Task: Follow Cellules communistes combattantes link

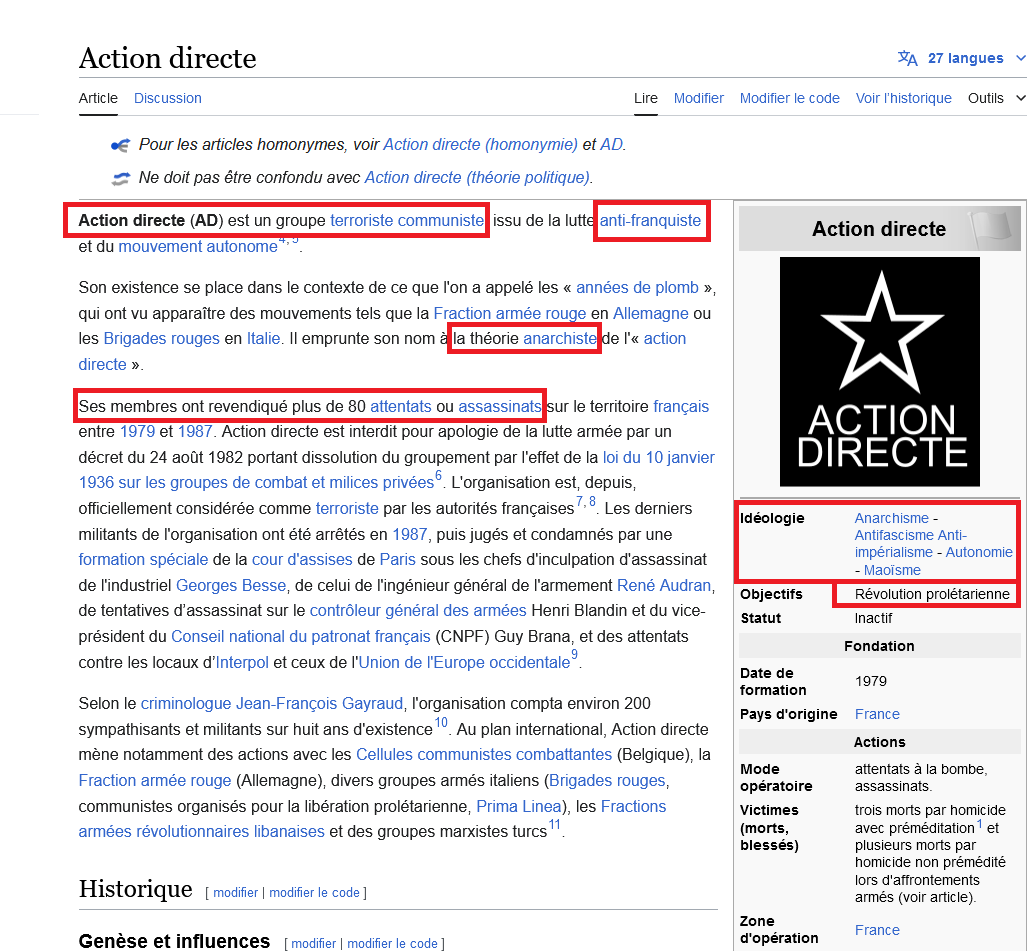Action: pyautogui.click(x=484, y=754)
